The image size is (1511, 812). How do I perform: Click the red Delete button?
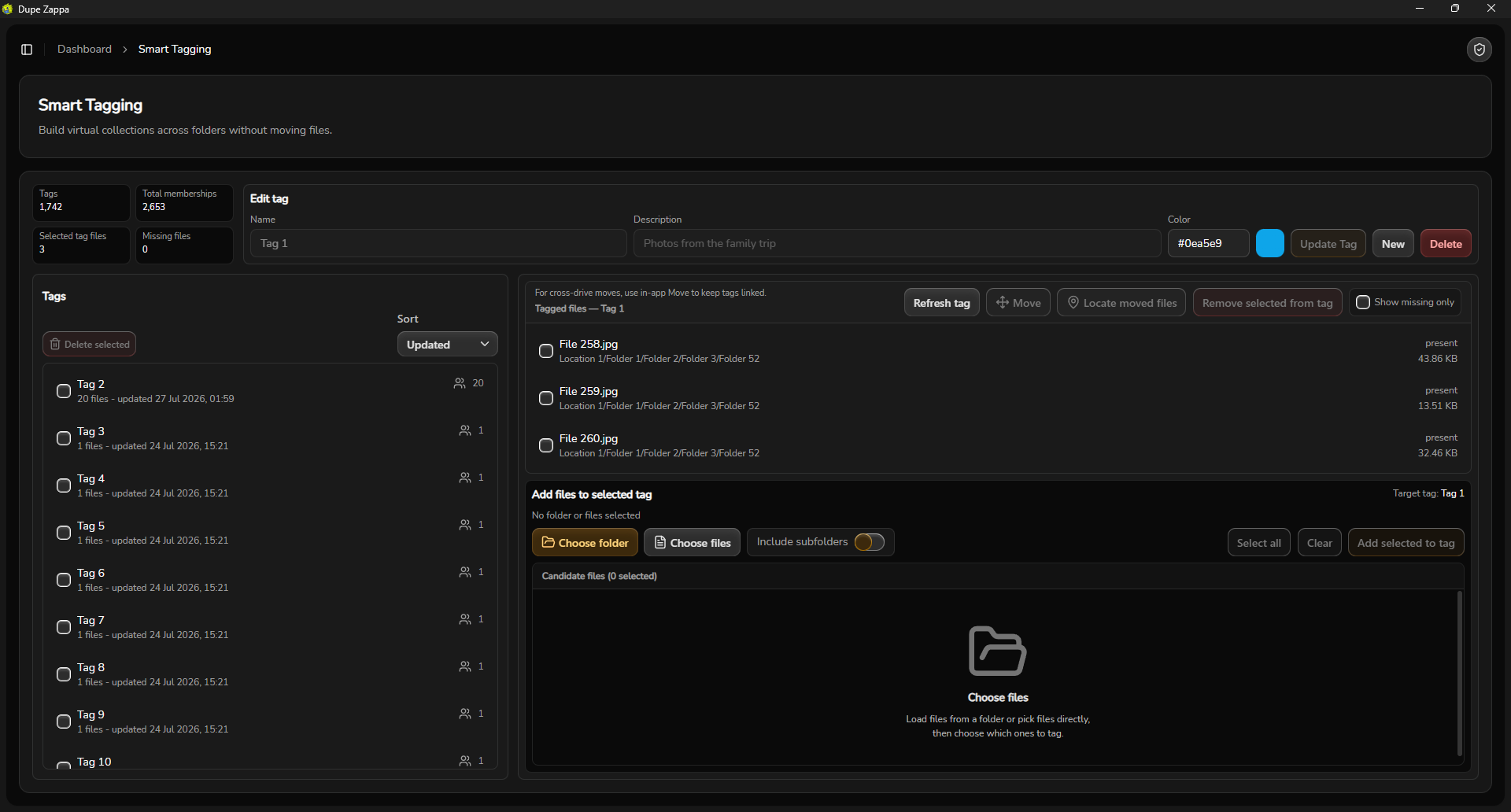1446,244
